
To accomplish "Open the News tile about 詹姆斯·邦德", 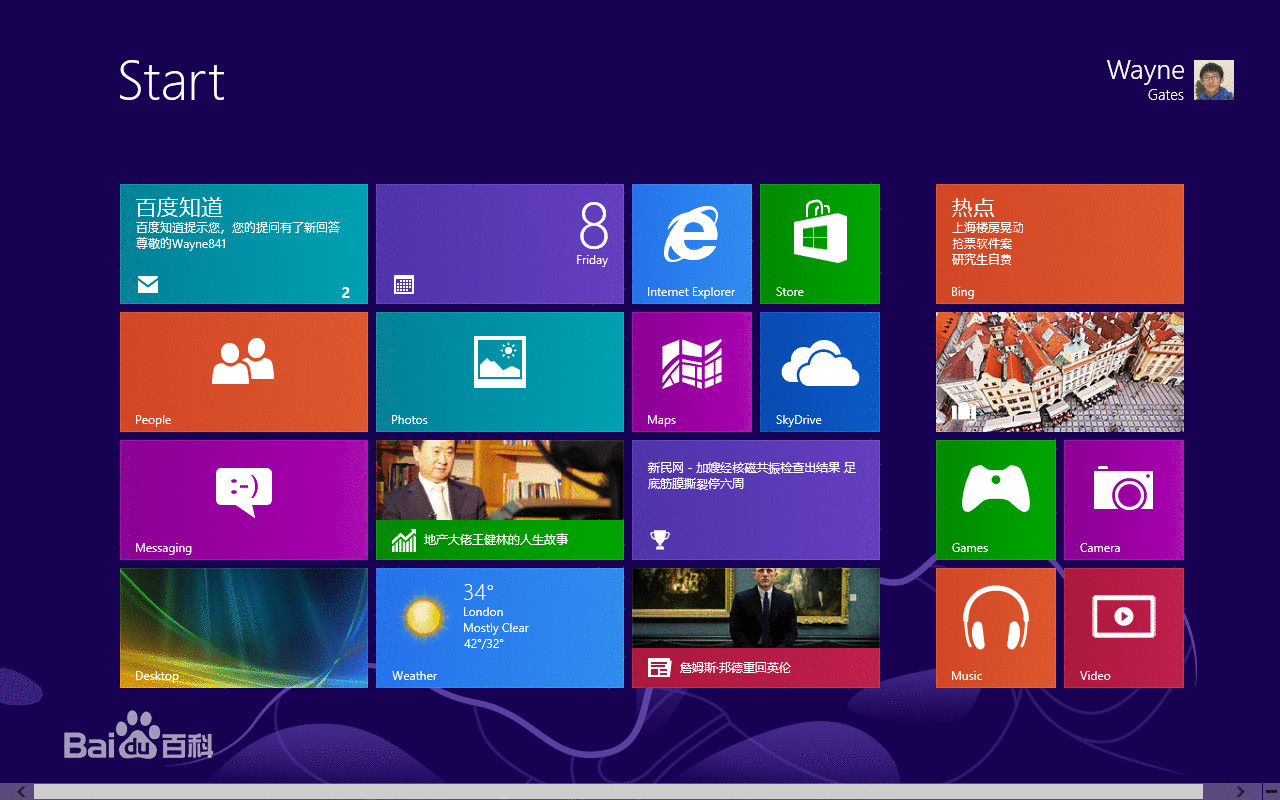I will (x=756, y=628).
